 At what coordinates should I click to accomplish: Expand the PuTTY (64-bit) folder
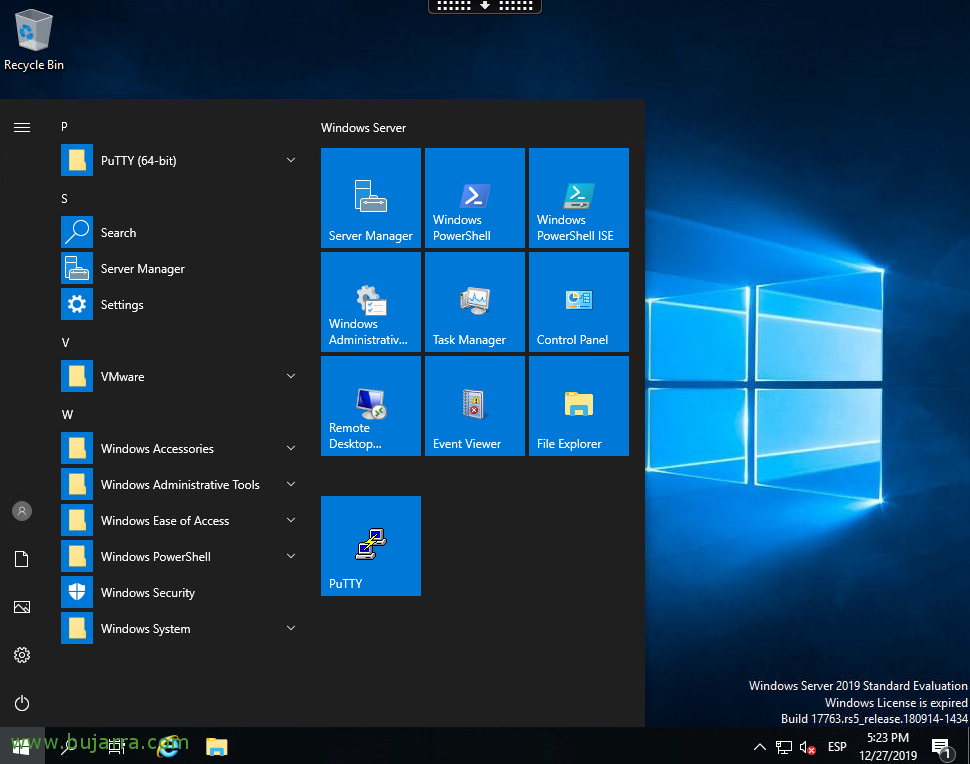coord(181,160)
